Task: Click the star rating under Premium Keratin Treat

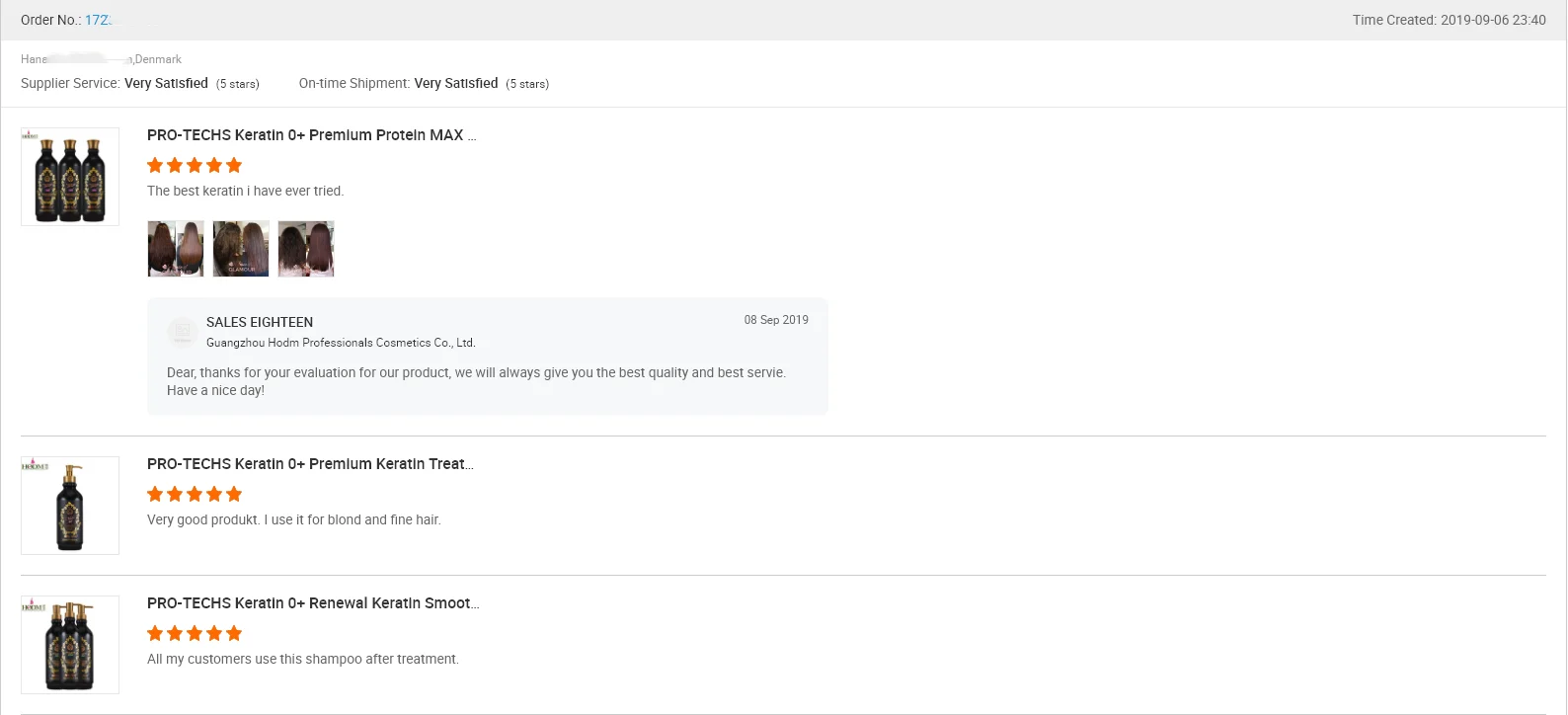Action: click(195, 495)
